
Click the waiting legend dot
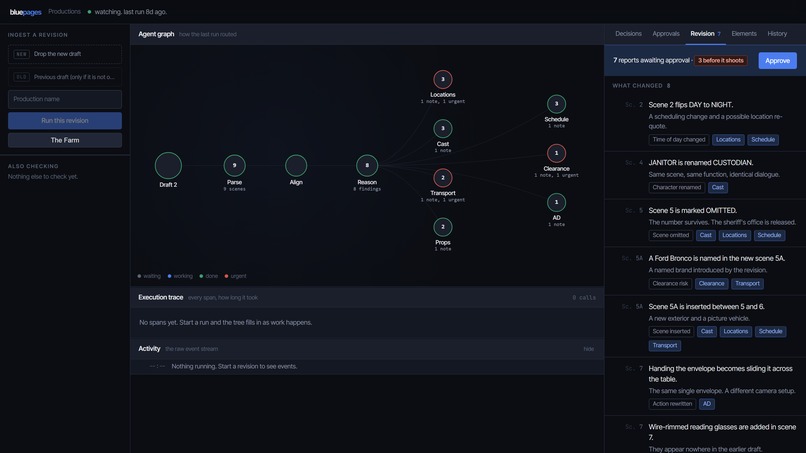139,276
